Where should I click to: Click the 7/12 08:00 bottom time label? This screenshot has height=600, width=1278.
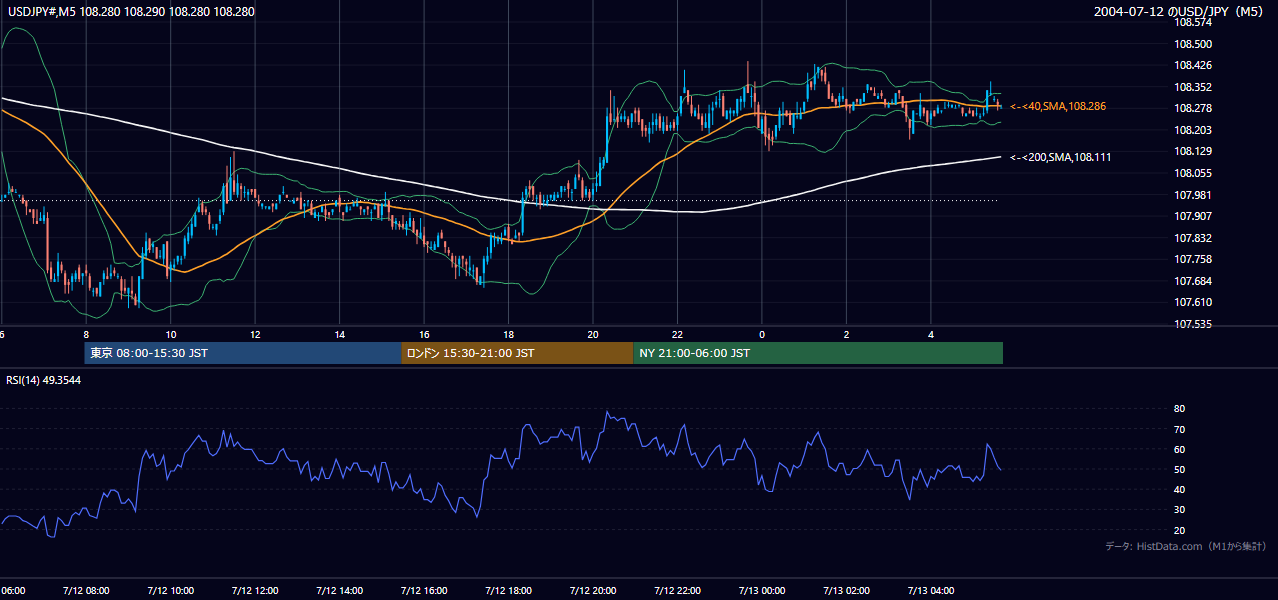click(85, 591)
